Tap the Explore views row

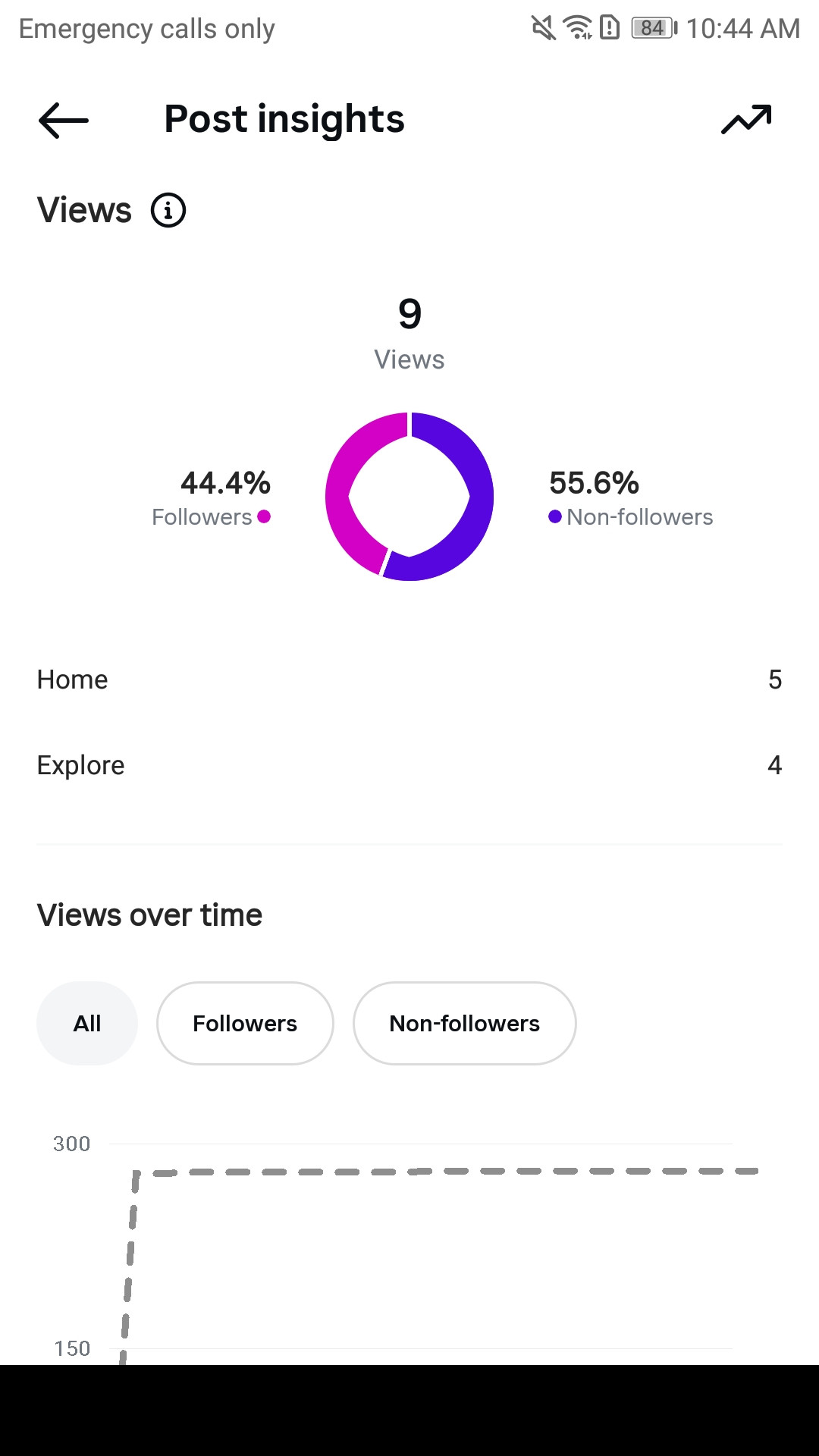(409, 765)
